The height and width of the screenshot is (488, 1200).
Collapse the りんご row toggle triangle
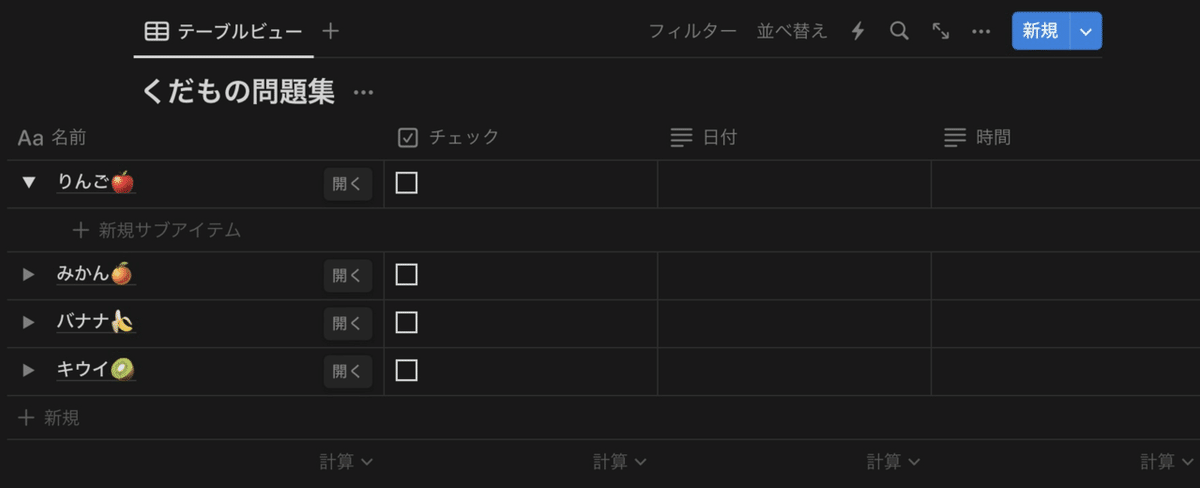29,182
